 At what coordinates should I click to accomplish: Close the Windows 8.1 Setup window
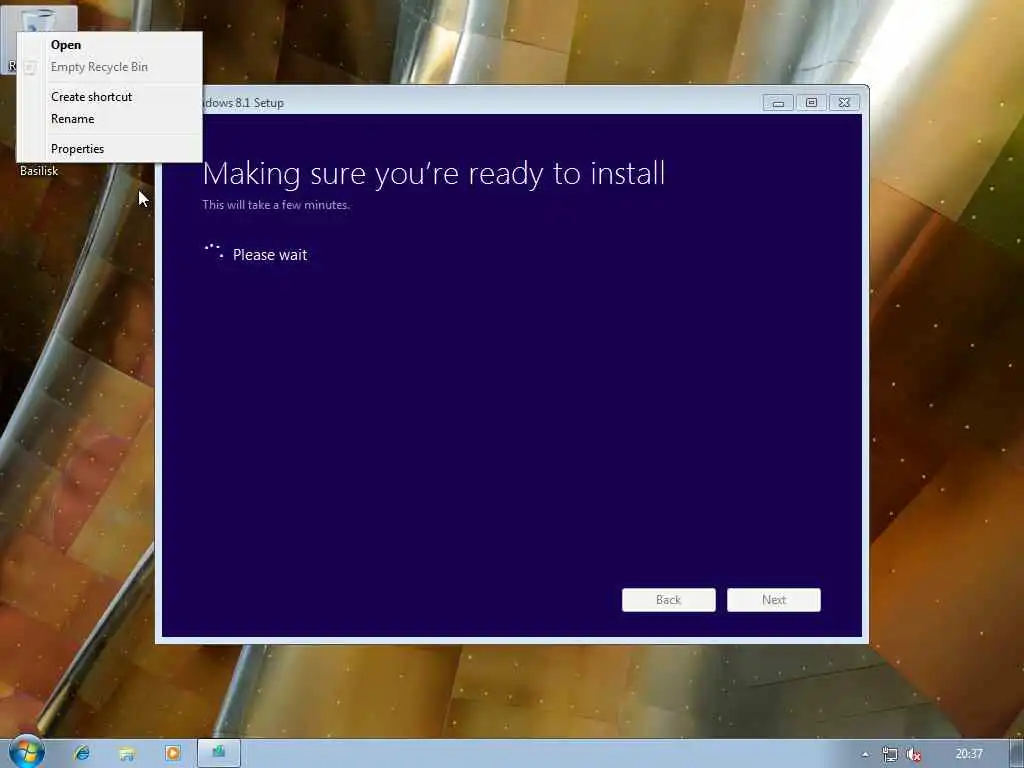click(x=844, y=103)
